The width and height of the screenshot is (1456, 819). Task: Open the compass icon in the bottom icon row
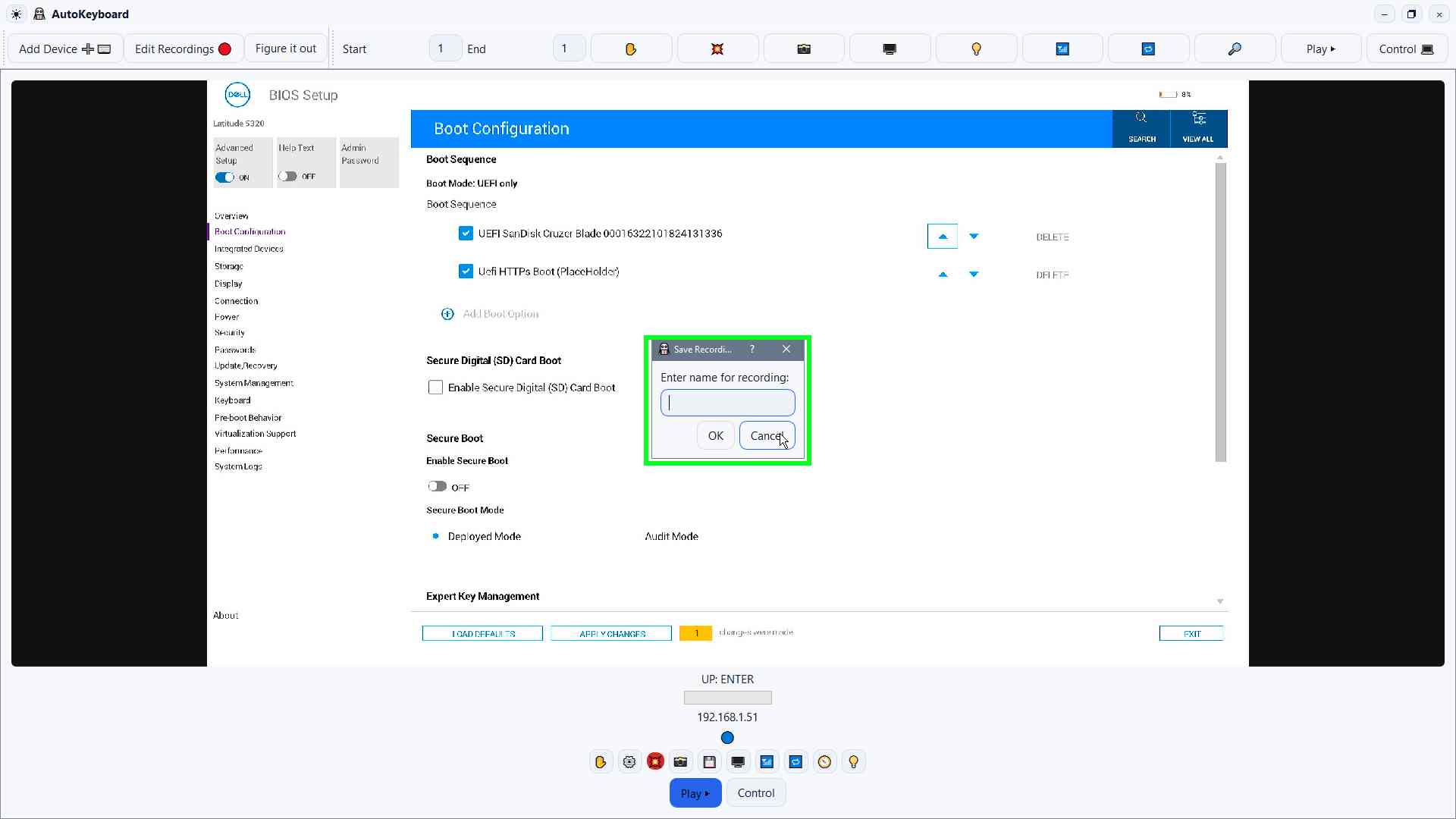click(x=825, y=761)
